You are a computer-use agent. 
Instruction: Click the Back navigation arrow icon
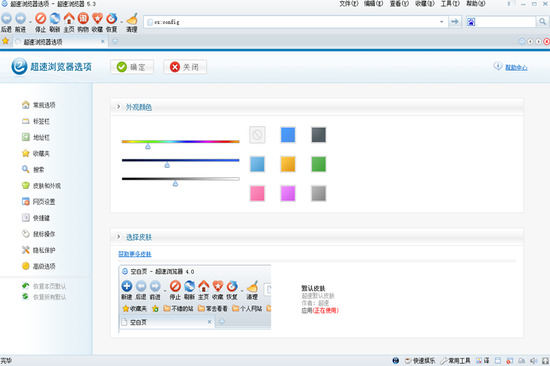pyautogui.click(x=7, y=18)
